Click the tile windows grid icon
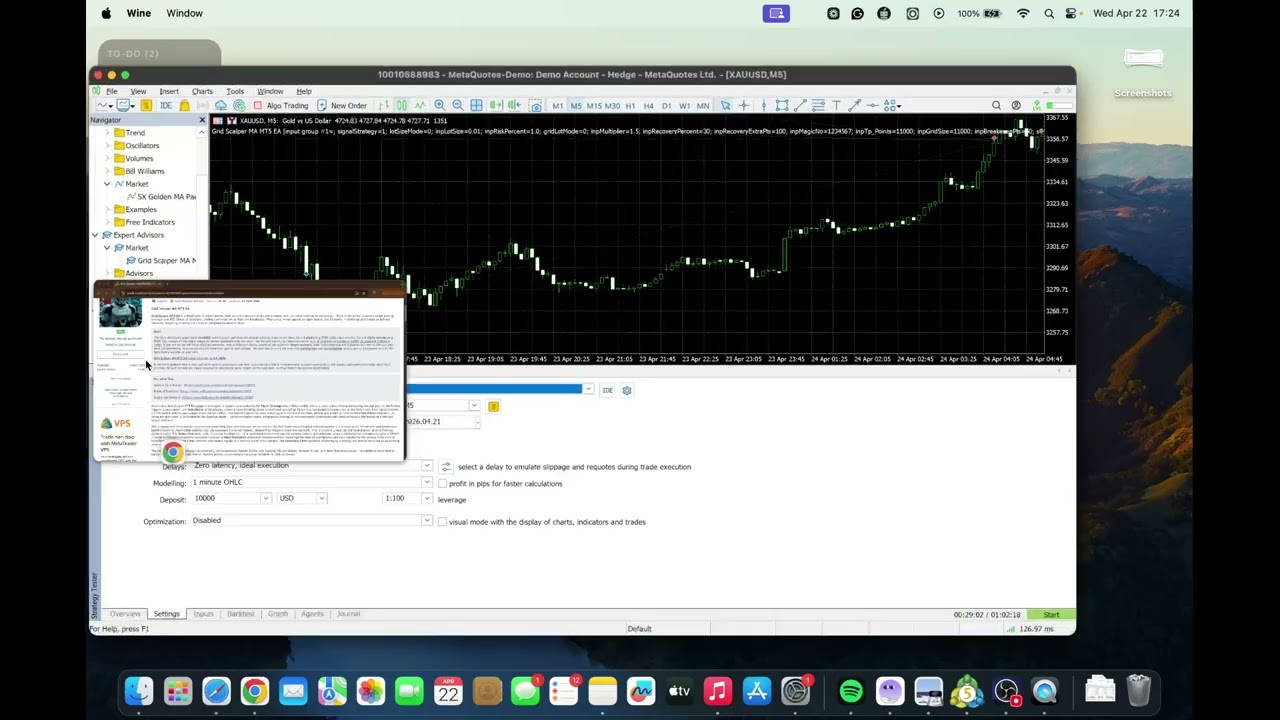Screen dimensions: 1280x720 (477, 105)
